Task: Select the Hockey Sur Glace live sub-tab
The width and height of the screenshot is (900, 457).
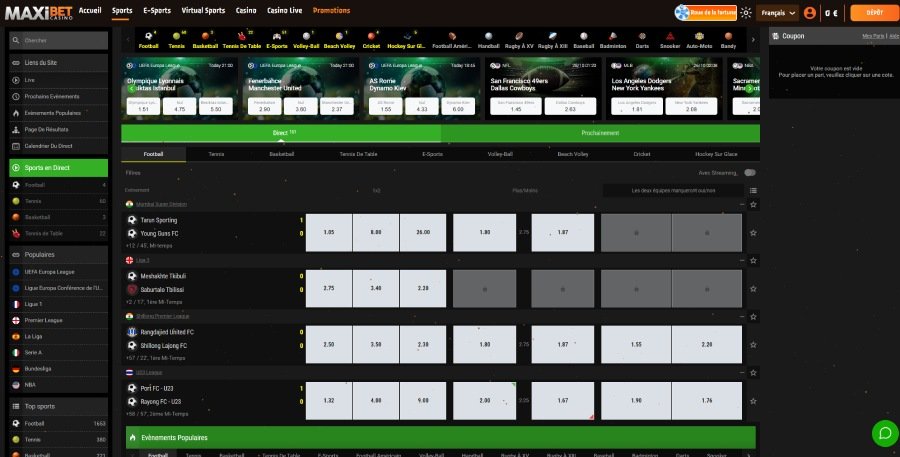Action: (x=716, y=154)
